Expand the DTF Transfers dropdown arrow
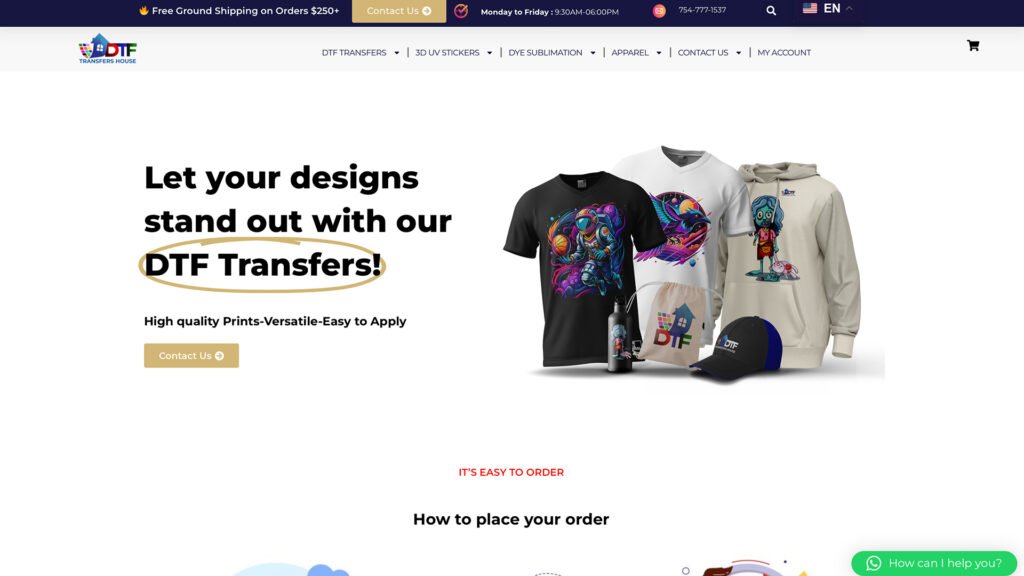Screen dimensions: 1024x576 coord(396,53)
